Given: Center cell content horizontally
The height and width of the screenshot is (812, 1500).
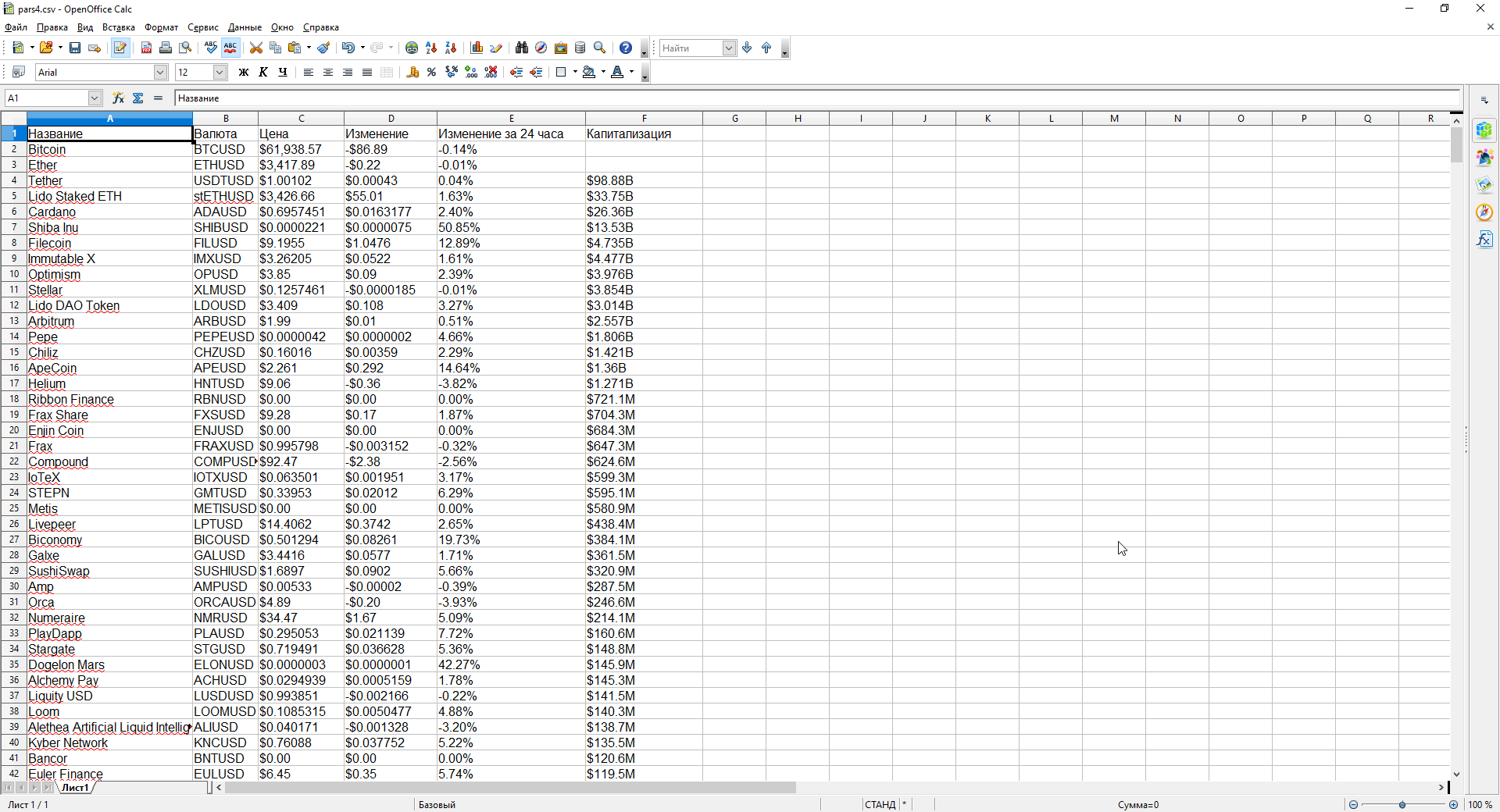Looking at the screenshot, I should [x=328, y=72].
